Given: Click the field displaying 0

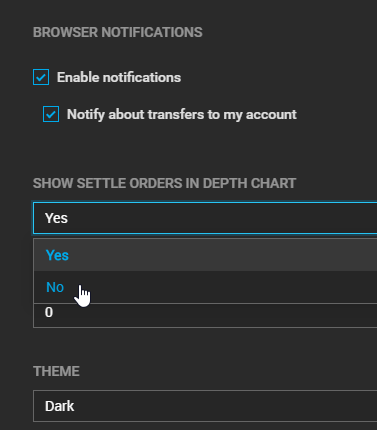Looking at the screenshot, I should (205, 315).
